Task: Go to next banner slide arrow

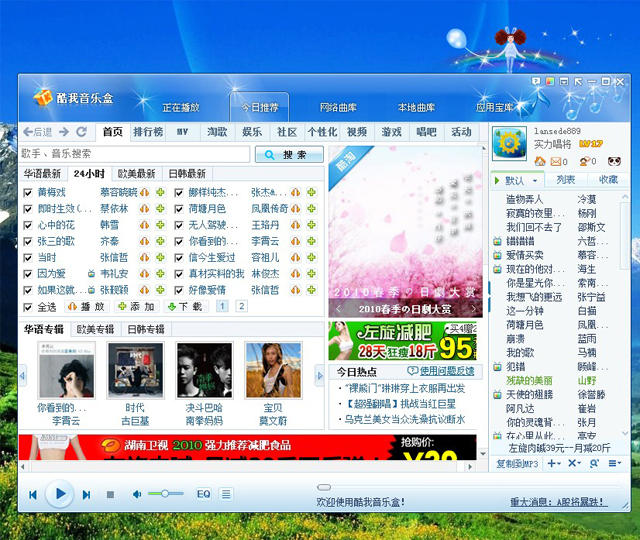Action: pyautogui.click(x=473, y=309)
